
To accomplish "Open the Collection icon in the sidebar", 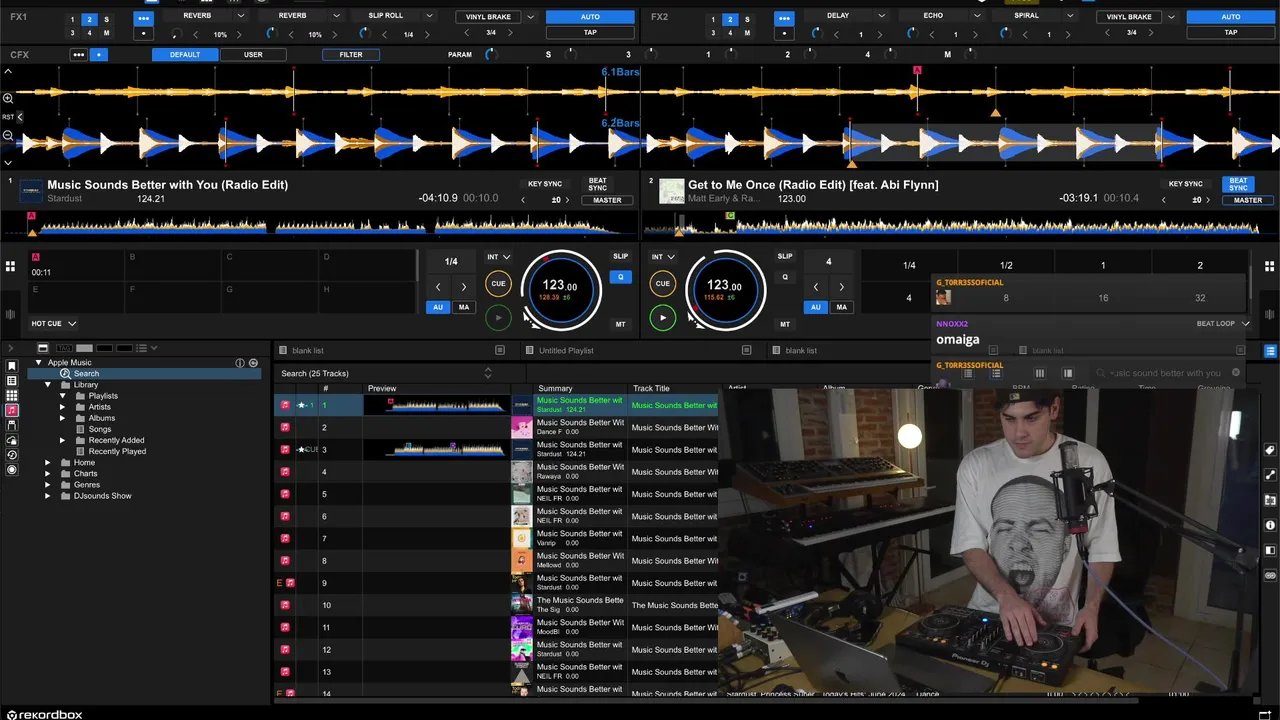I will click(12, 380).
